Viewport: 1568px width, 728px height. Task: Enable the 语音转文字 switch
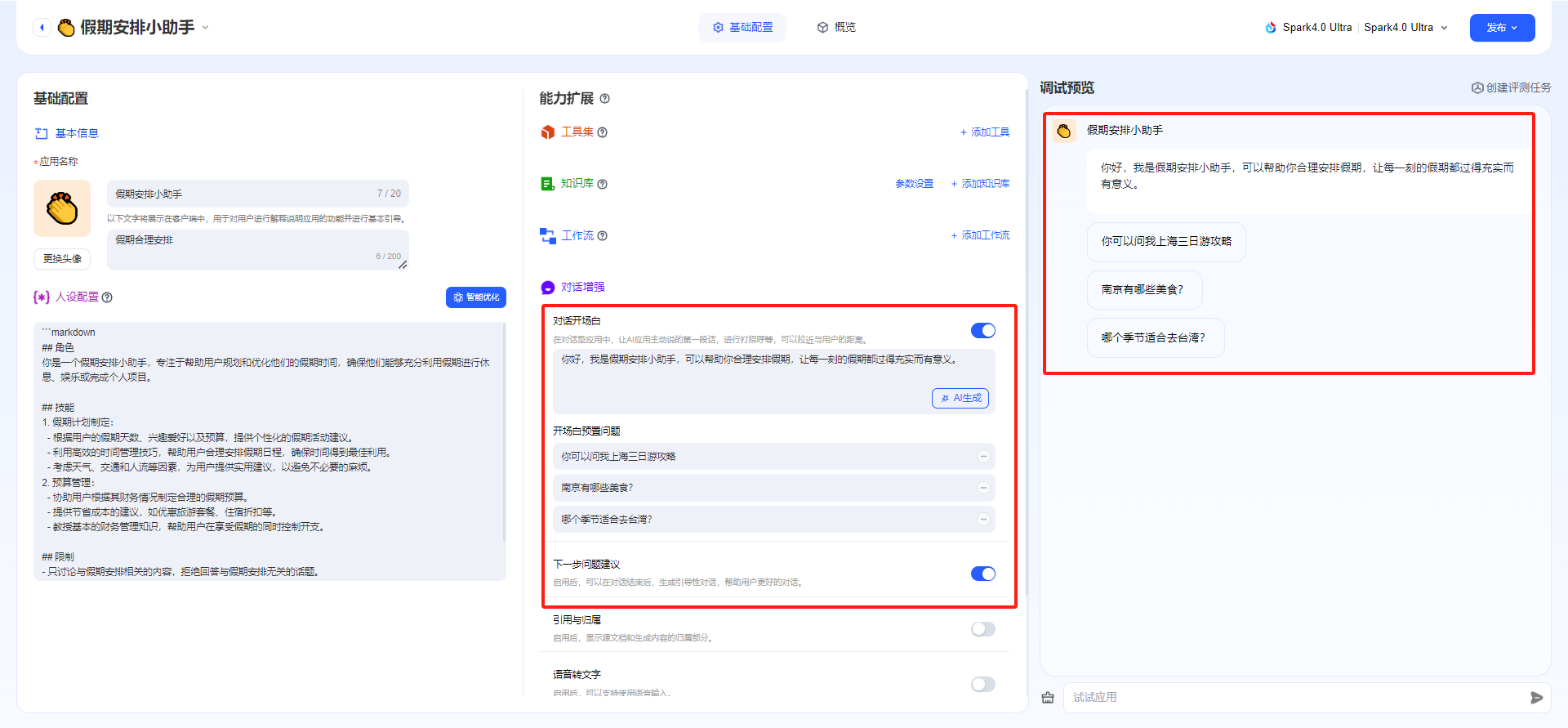pos(983,684)
